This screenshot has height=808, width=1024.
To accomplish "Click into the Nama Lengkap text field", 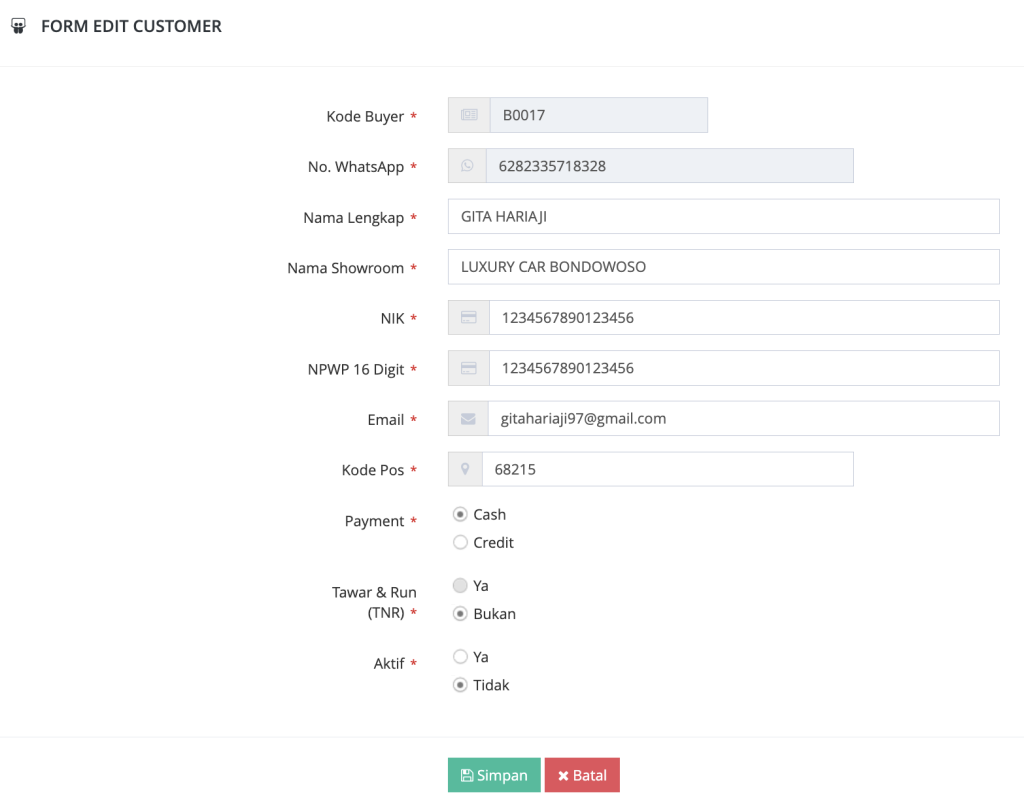I will pyautogui.click(x=723, y=216).
